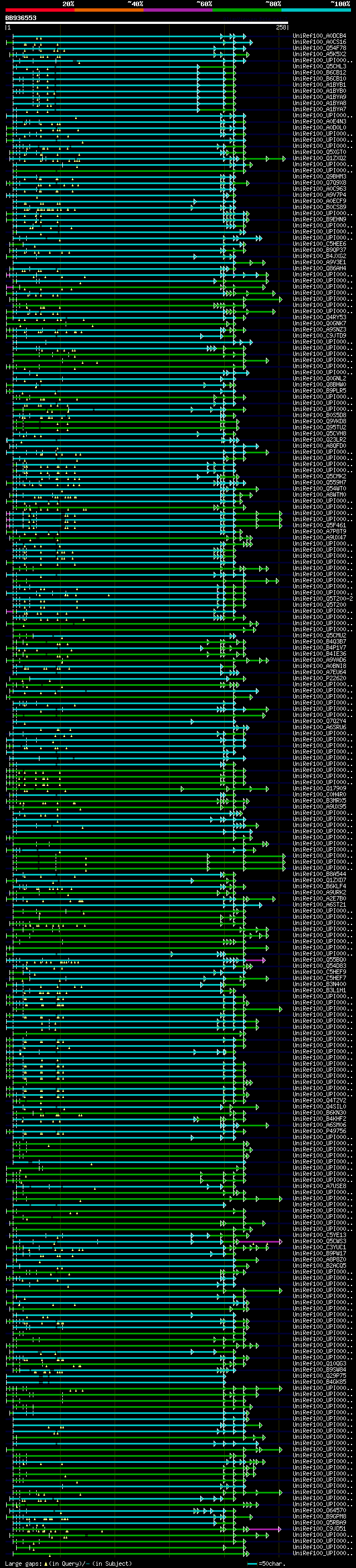Click hit label UniRef100_P22620
This screenshot has width=356, height=1568.
click(x=319, y=679)
